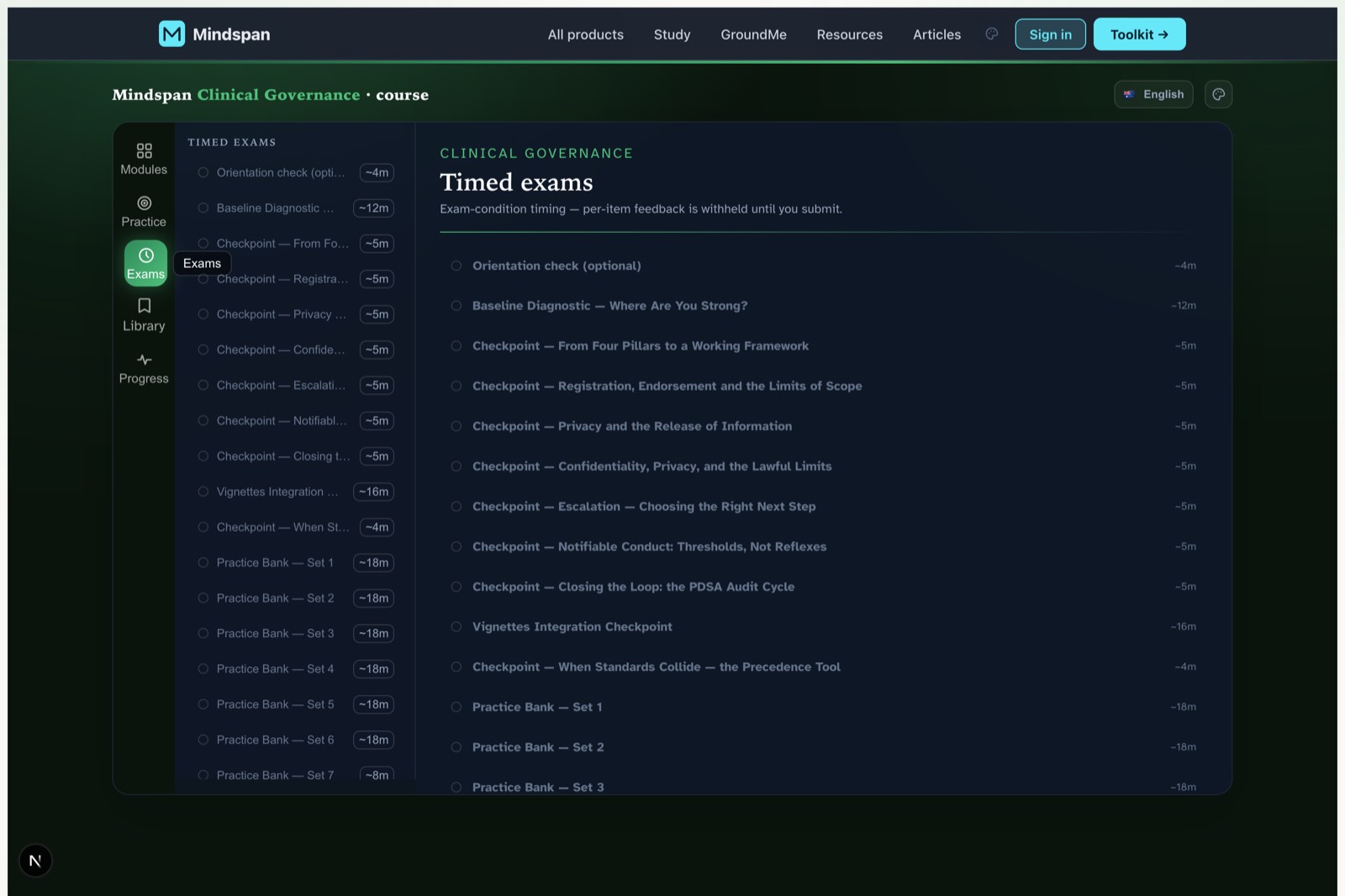Screen dimensions: 1345x896
Task: Open main Practice Bank — Set 1 row
Action: [x=824, y=707]
